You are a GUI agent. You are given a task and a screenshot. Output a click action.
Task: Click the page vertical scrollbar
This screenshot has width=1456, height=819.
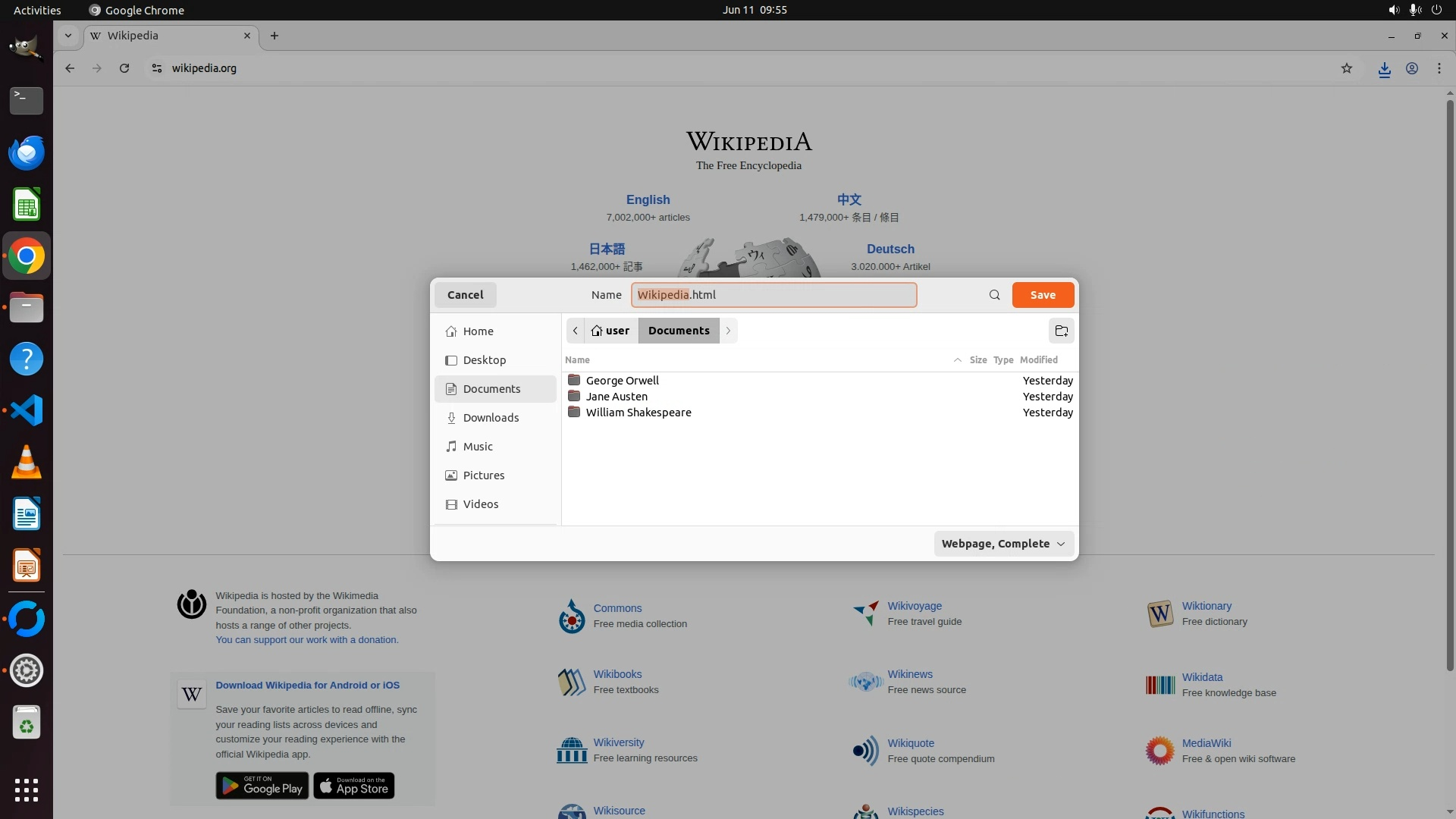click(1449, 379)
